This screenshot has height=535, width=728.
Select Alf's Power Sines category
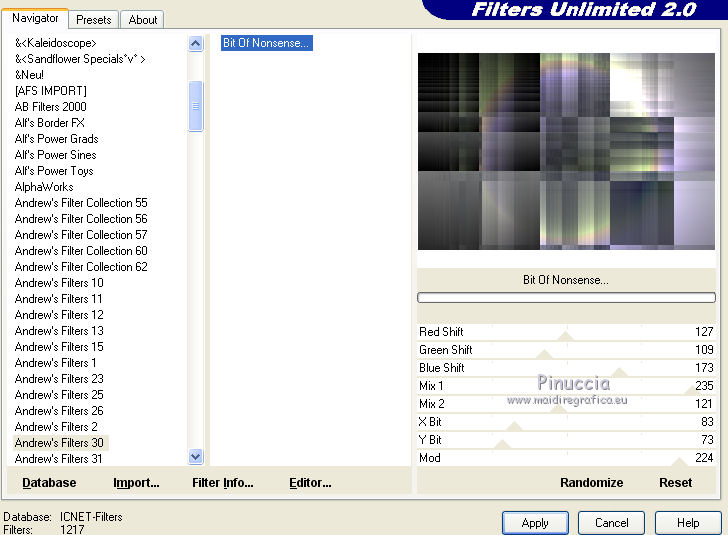coord(56,155)
